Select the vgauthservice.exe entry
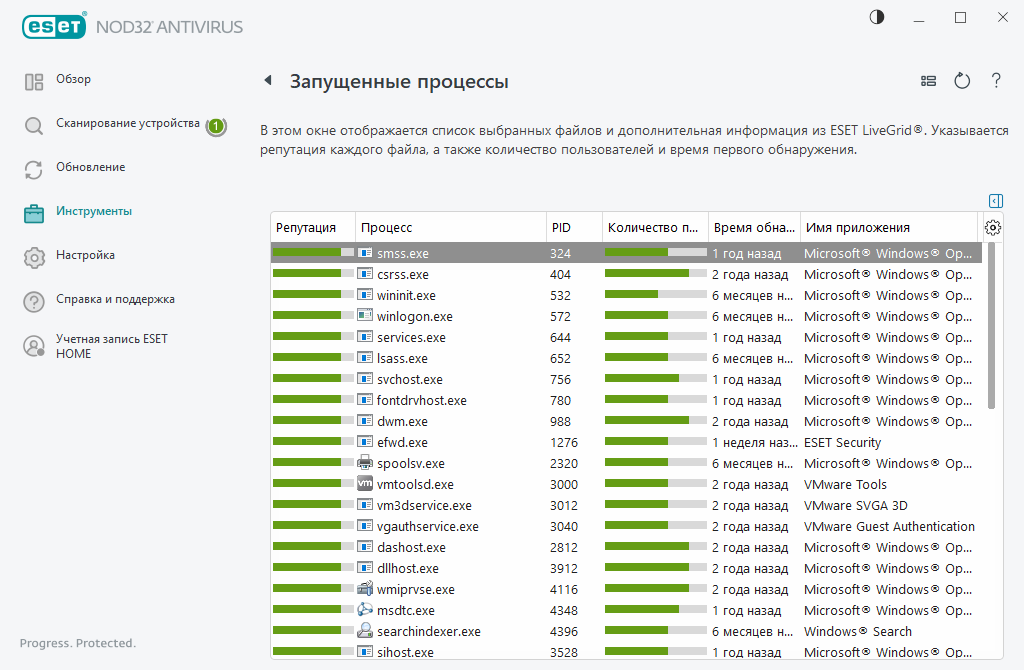This screenshot has width=1024, height=670. [x=626, y=526]
